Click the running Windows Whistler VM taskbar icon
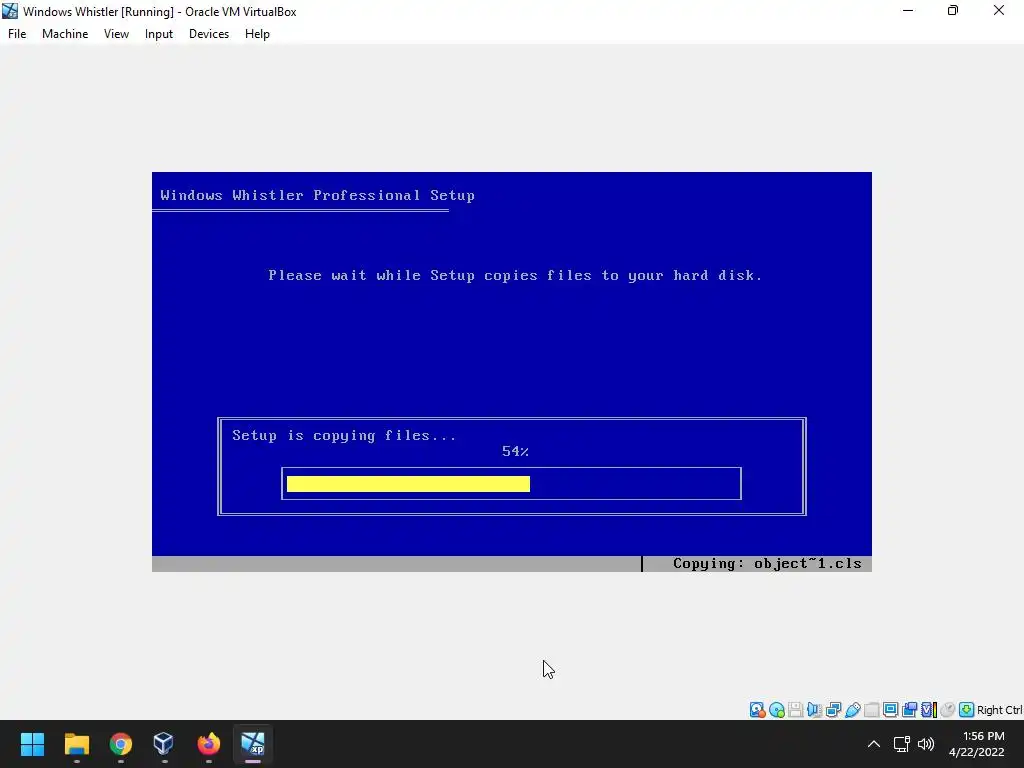The image size is (1024, 768). (x=253, y=744)
